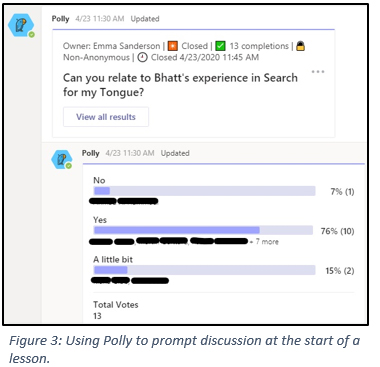This screenshot has height=367, width=380.
Task: Click the 76% (10) vote count
Action: tap(337, 231)
